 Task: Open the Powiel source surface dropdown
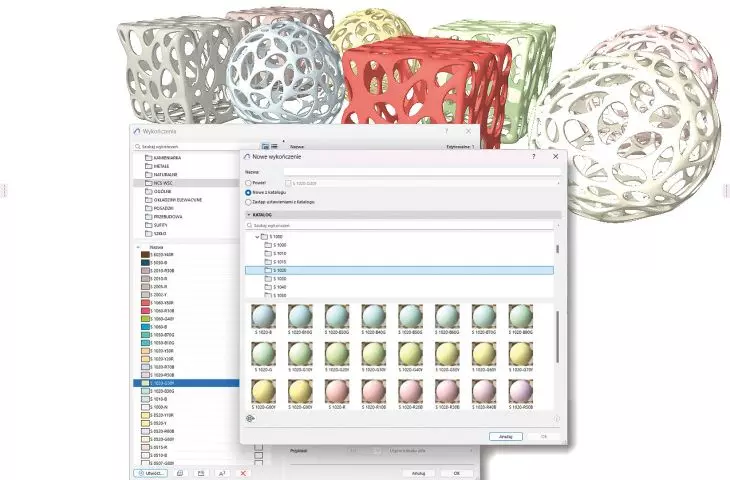421,183
